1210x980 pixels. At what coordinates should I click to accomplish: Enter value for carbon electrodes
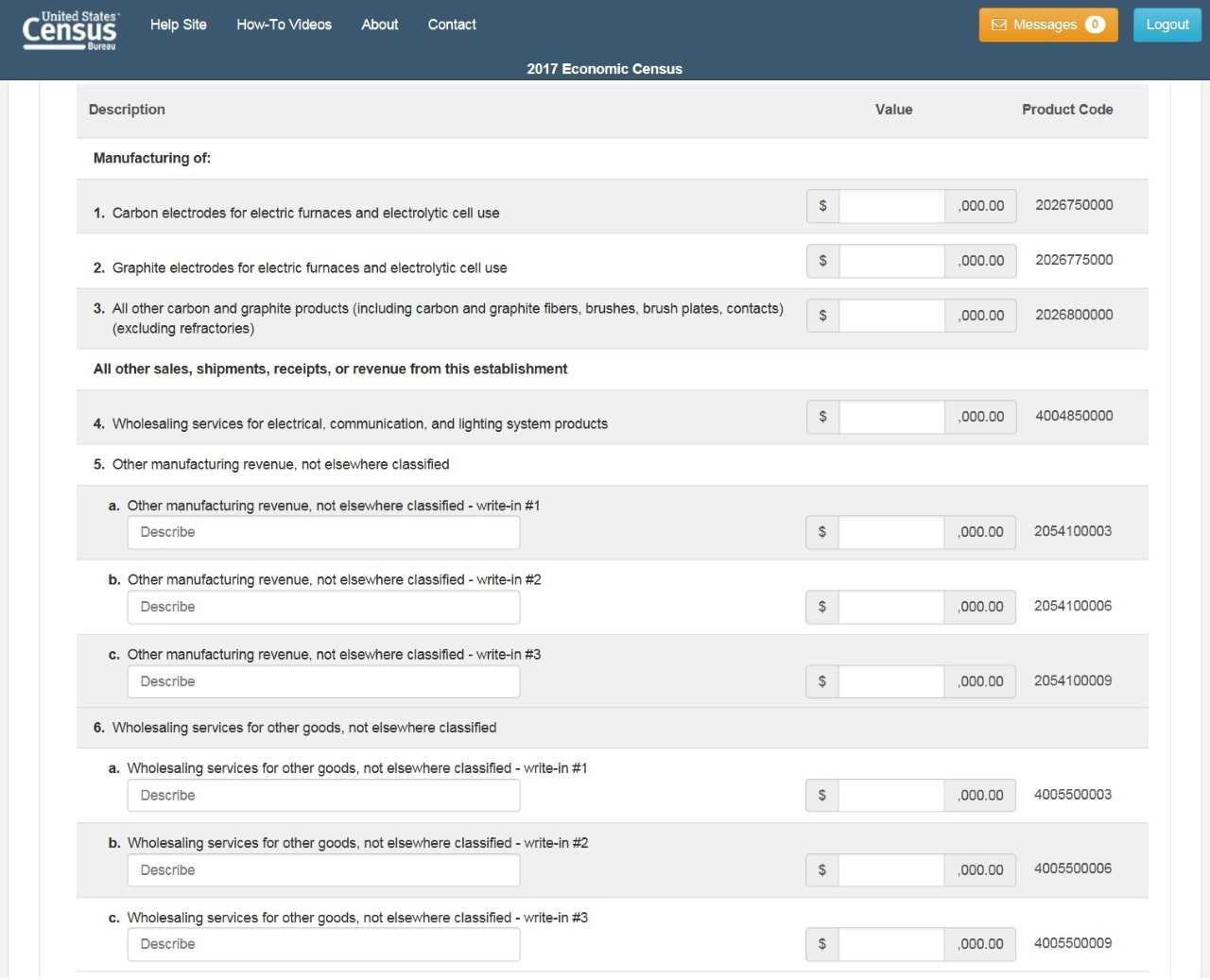(x=890, y=206)
